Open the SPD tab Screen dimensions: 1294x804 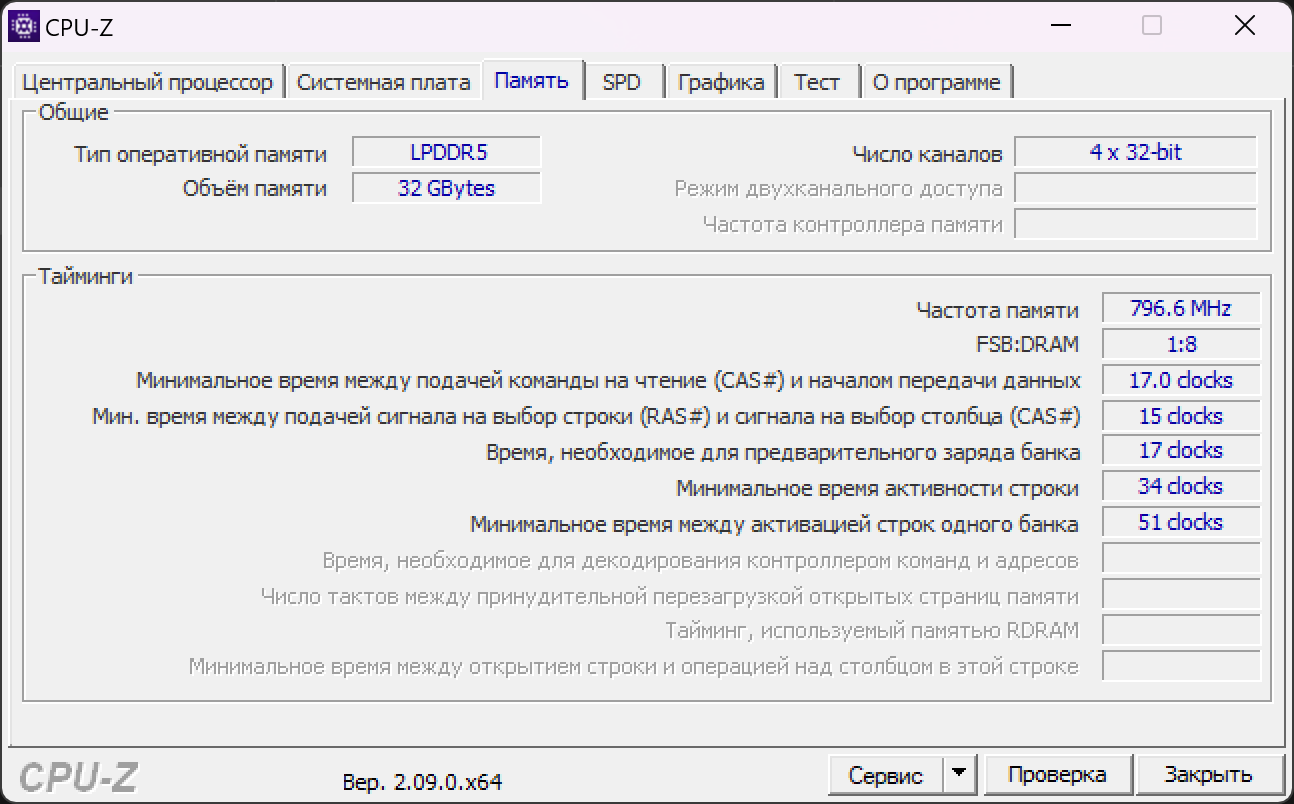[x=622, y=82]
